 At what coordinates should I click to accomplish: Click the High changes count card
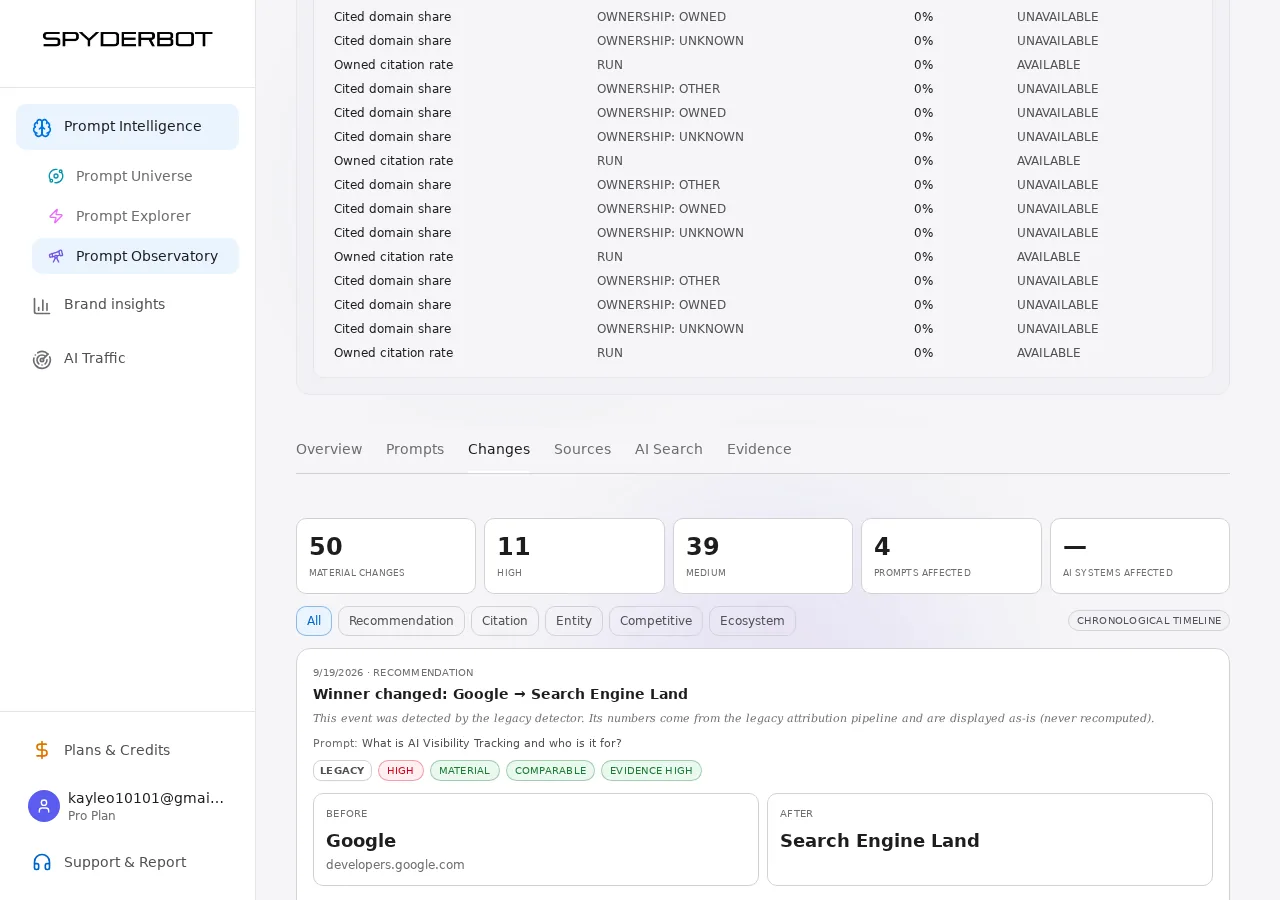(574, 556)
